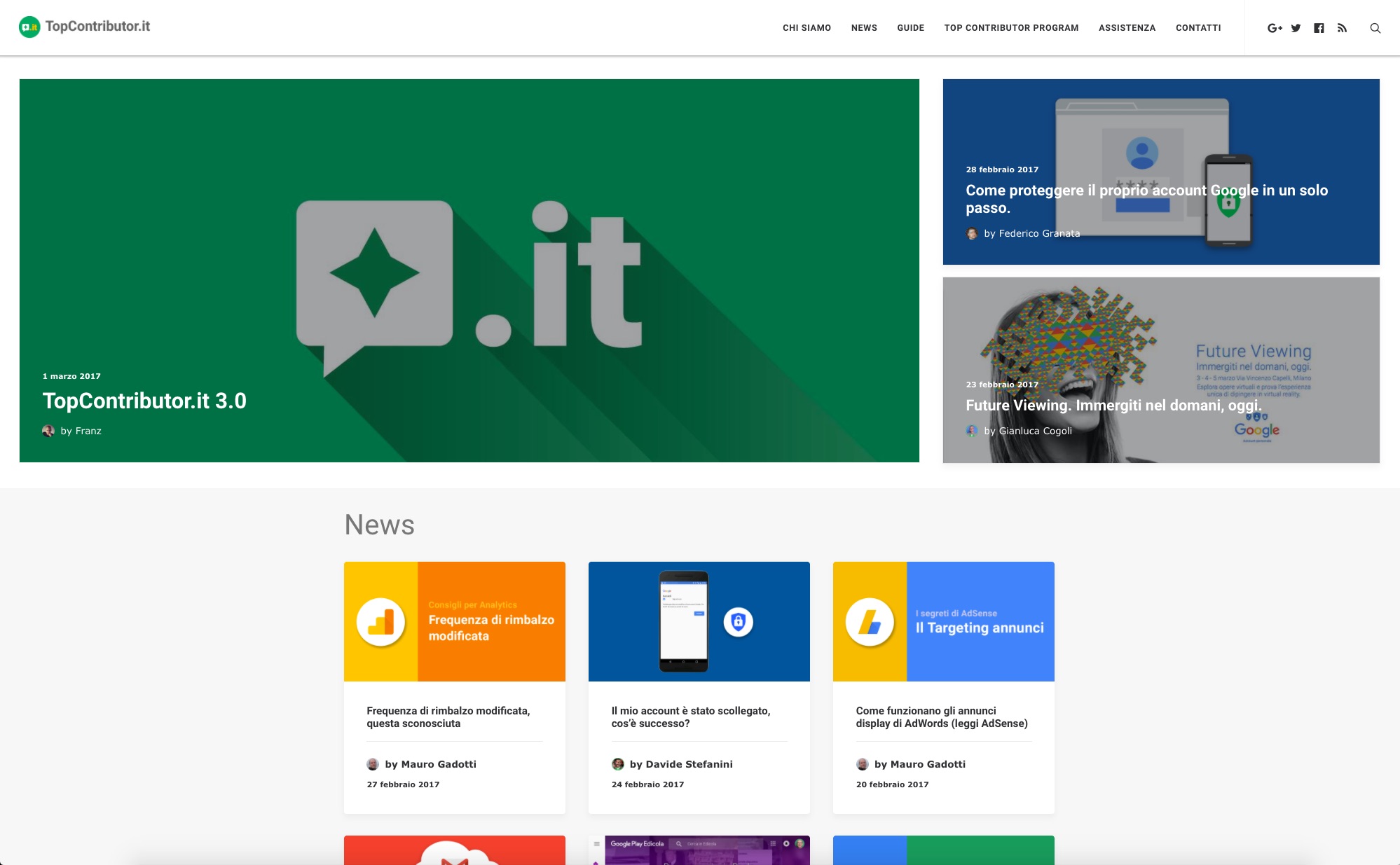Open 'Frequenza di rimbalzo modificata' article title

point(448,717)
